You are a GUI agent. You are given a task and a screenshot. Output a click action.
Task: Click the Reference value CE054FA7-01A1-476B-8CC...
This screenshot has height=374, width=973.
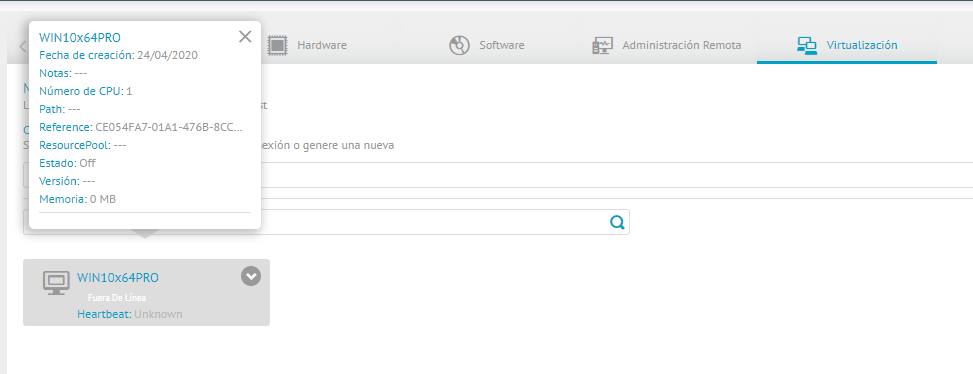coord(169,127)
